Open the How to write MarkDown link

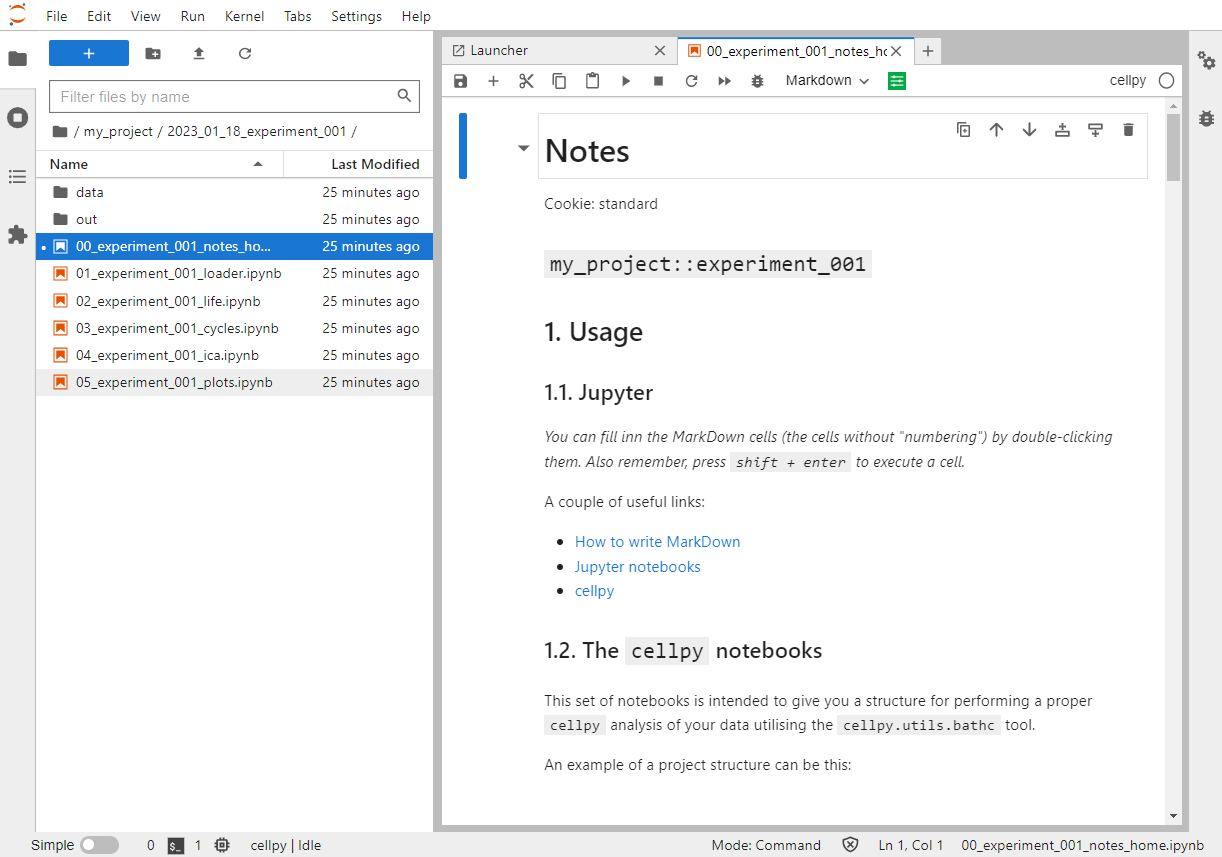point(657,542)
